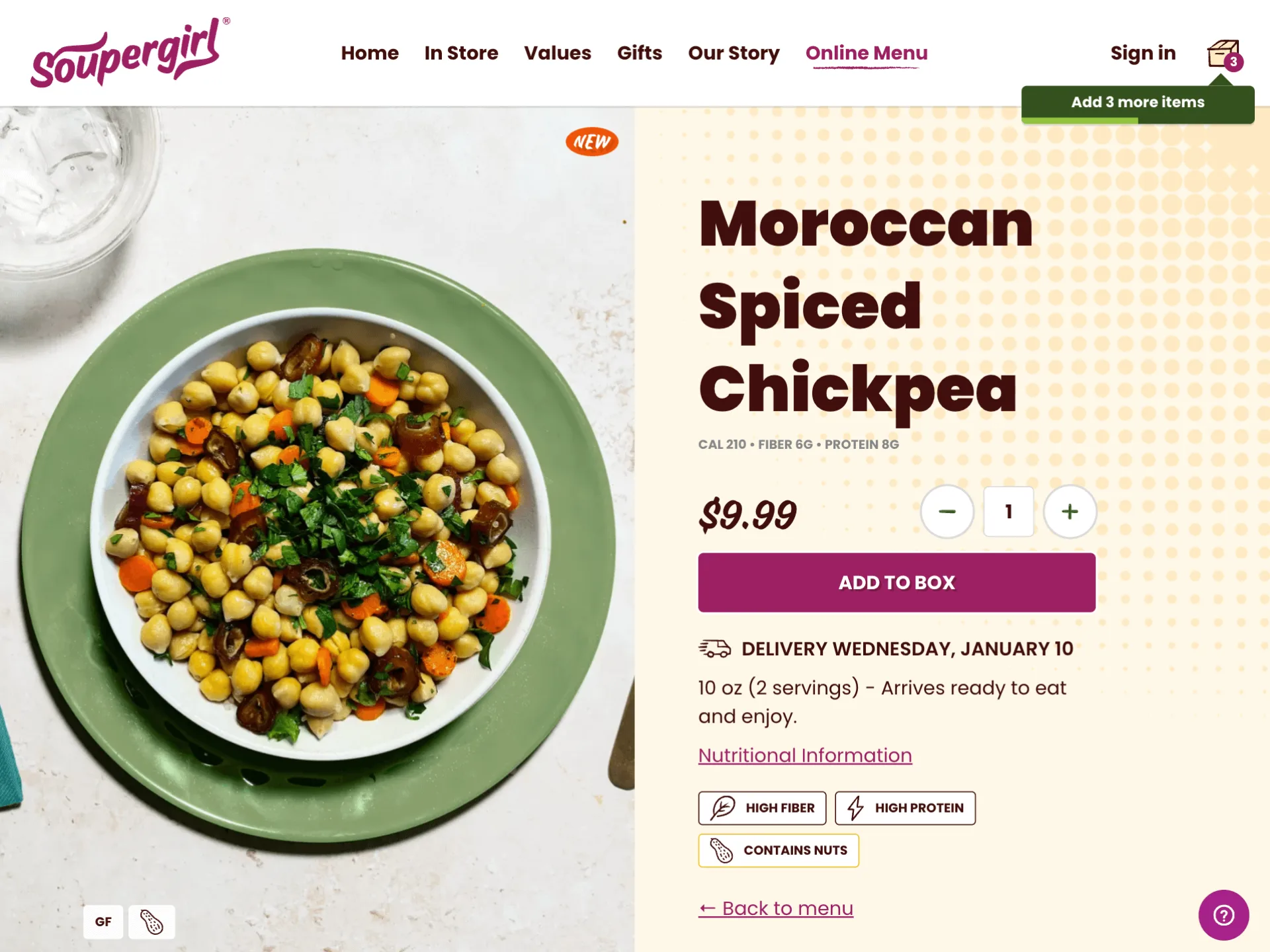This screenshot has height=952, width=1270.
Task: Click the orange NEW badge
Action: point(591,141)
